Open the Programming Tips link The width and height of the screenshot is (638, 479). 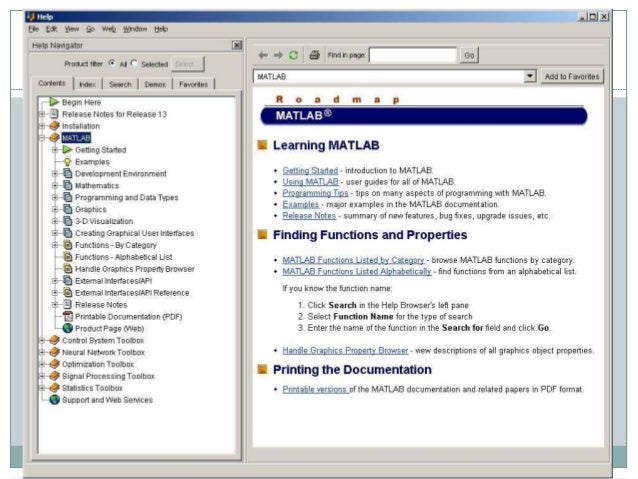point(315,193)
